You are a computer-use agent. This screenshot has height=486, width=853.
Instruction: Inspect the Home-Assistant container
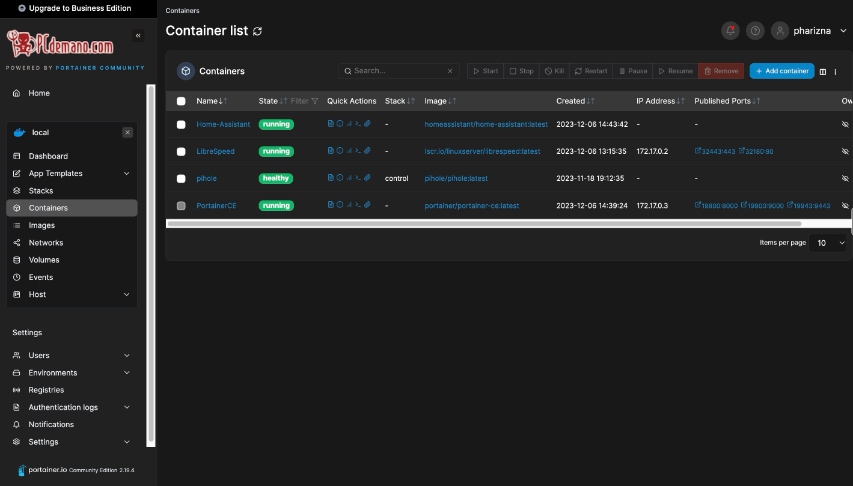pos(339,124)
